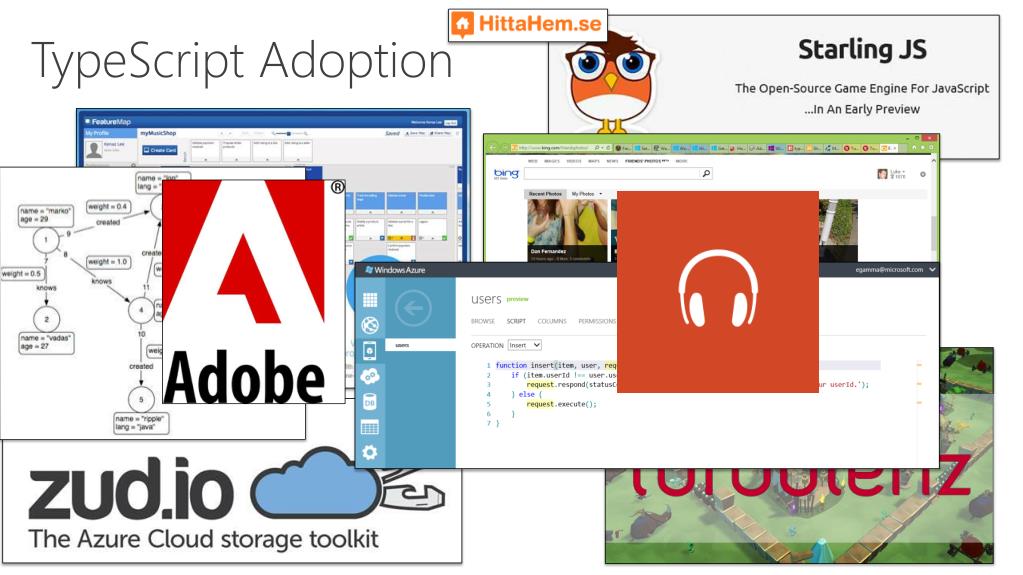Open the garden photo thumbnail in Bing
The width and height of the screenshot is (1023, 575).
pos(838,230)
